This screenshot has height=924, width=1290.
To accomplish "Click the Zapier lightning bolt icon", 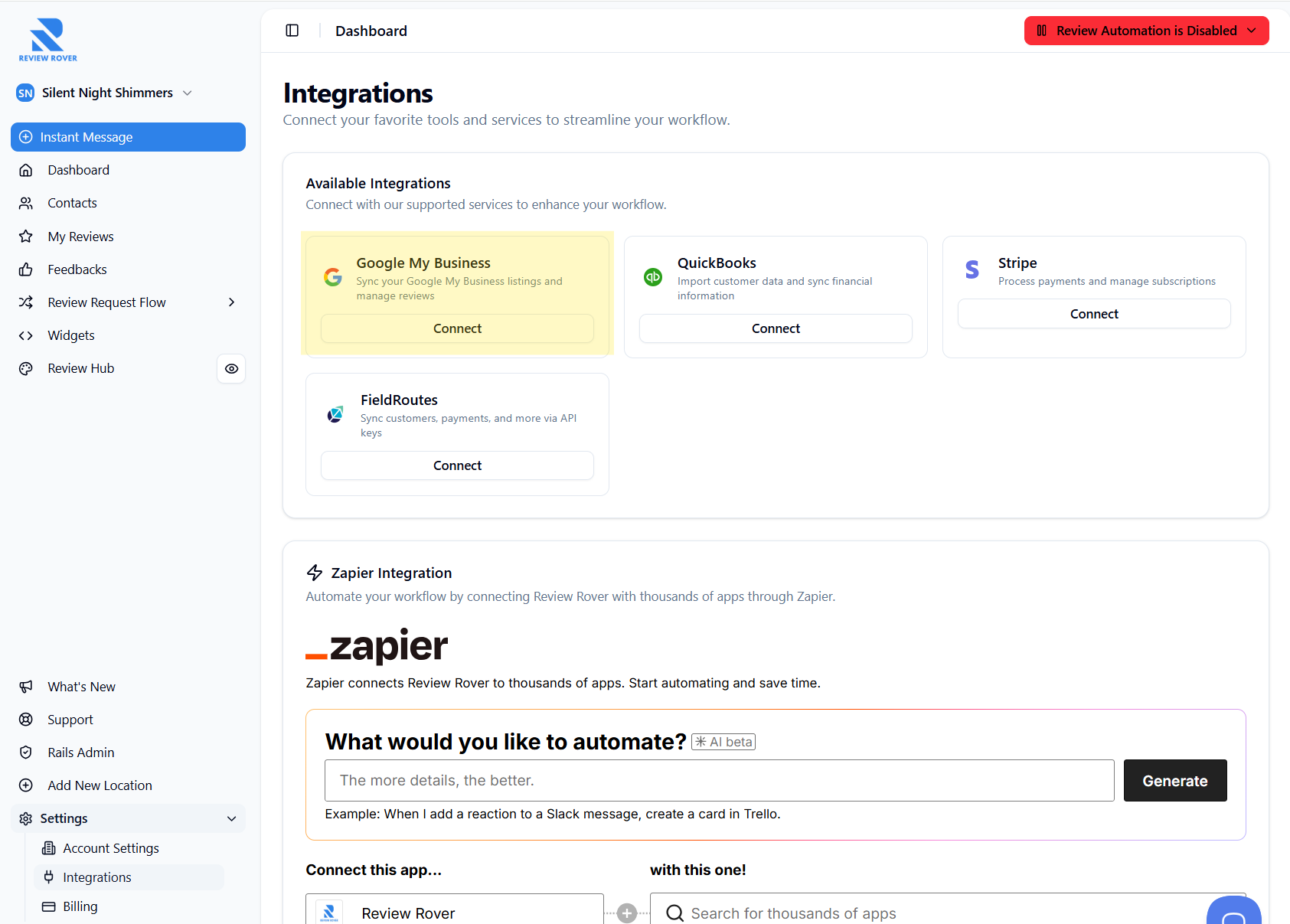I will point(315,573).
